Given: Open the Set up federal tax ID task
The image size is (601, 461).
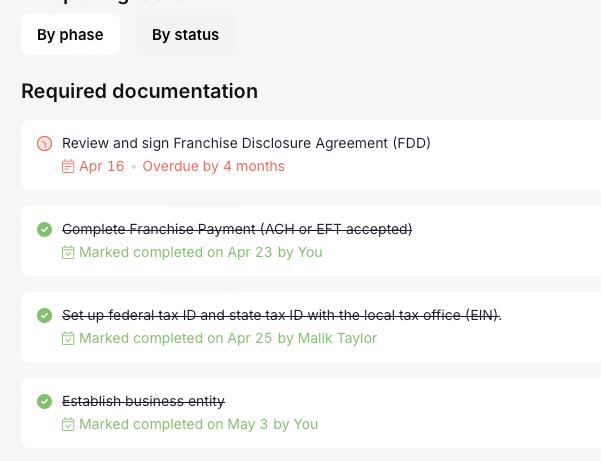Looking at the screenshot, I should (281, 315).
